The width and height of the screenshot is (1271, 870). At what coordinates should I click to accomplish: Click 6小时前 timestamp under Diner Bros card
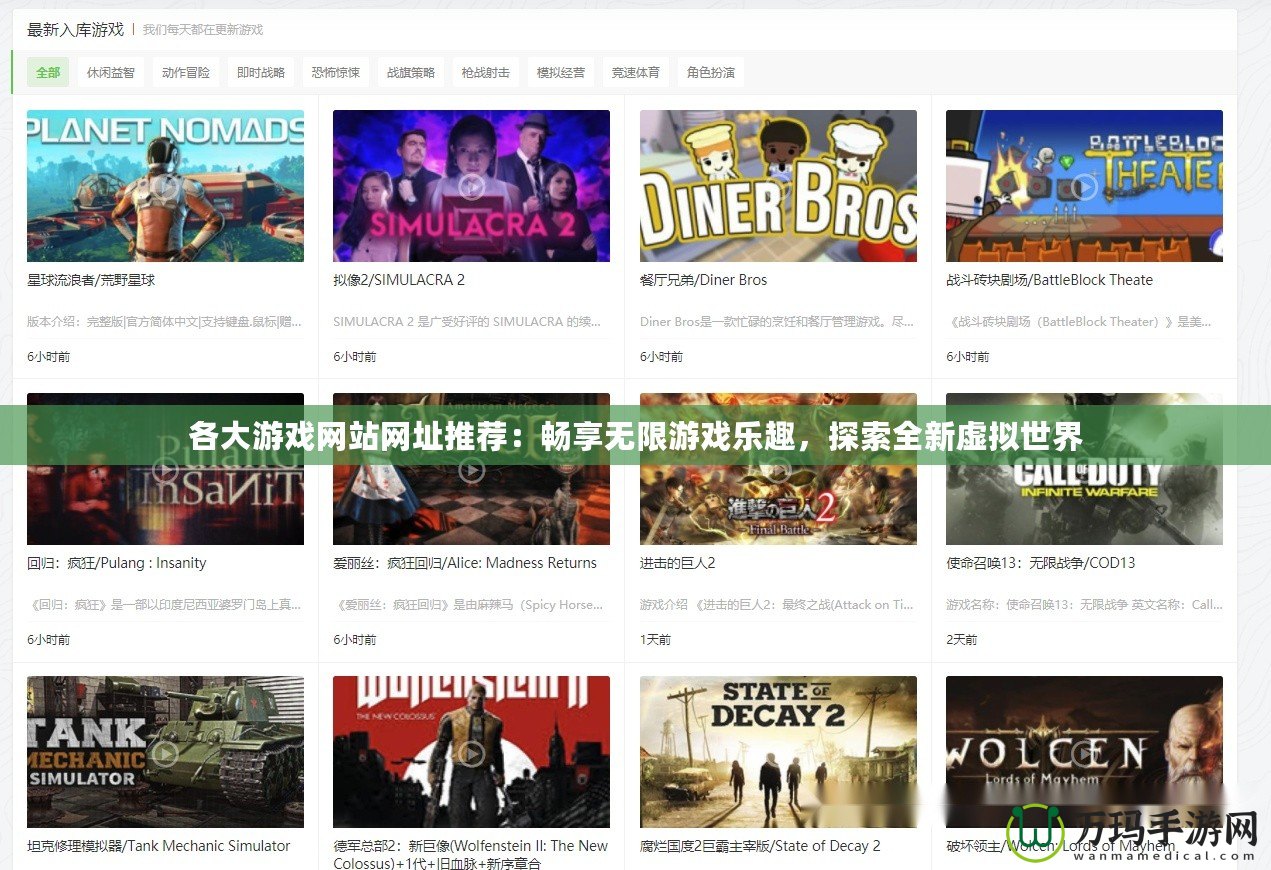click(x=661, y=357)
